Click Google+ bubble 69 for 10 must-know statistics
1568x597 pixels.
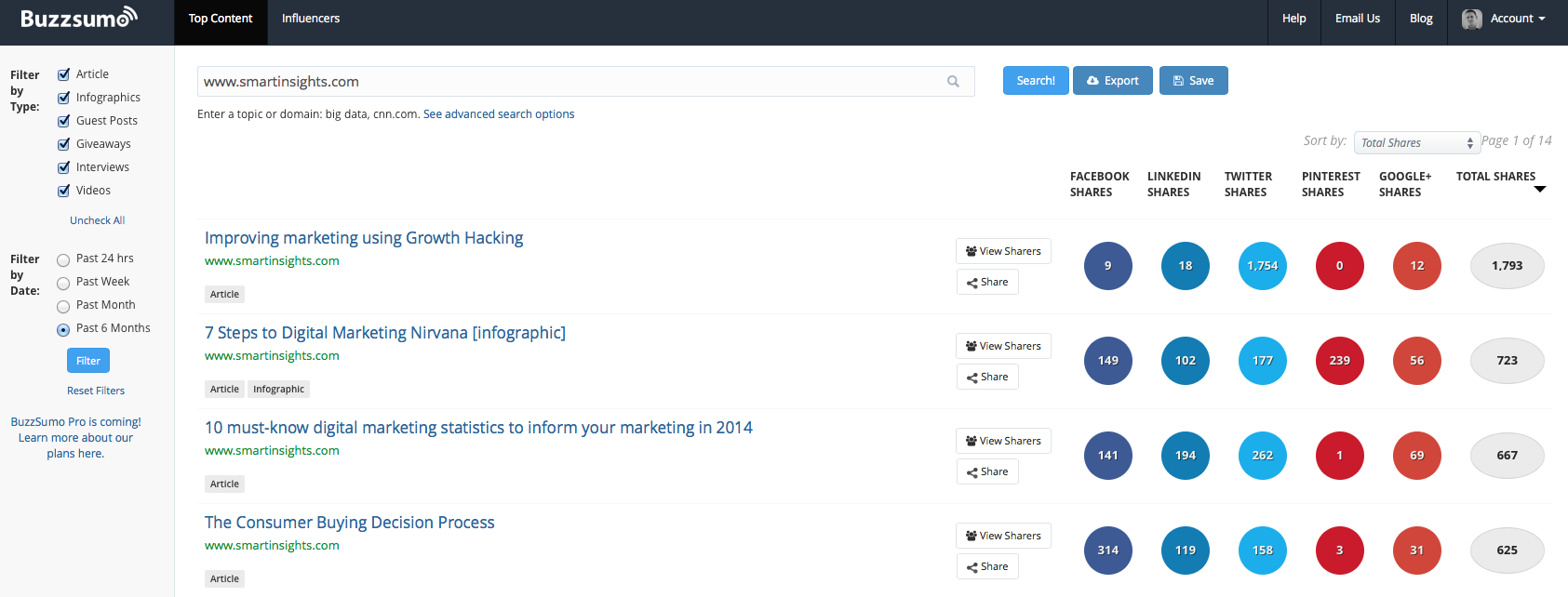1417,456
